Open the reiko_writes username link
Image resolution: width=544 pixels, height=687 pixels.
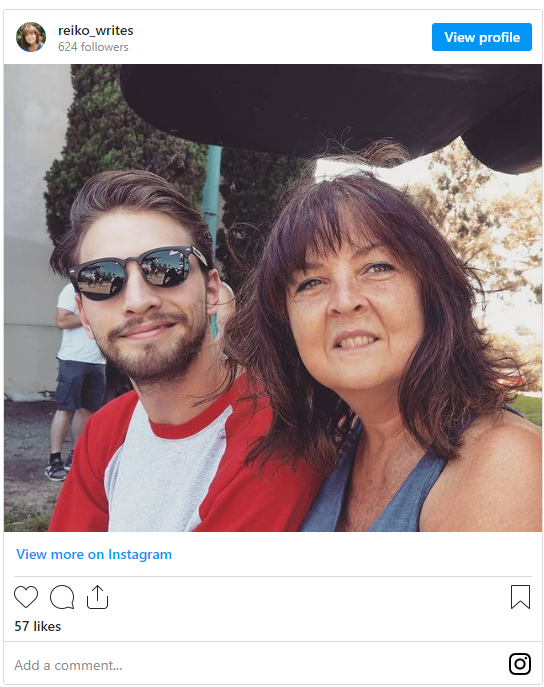(x=95, y=31)
